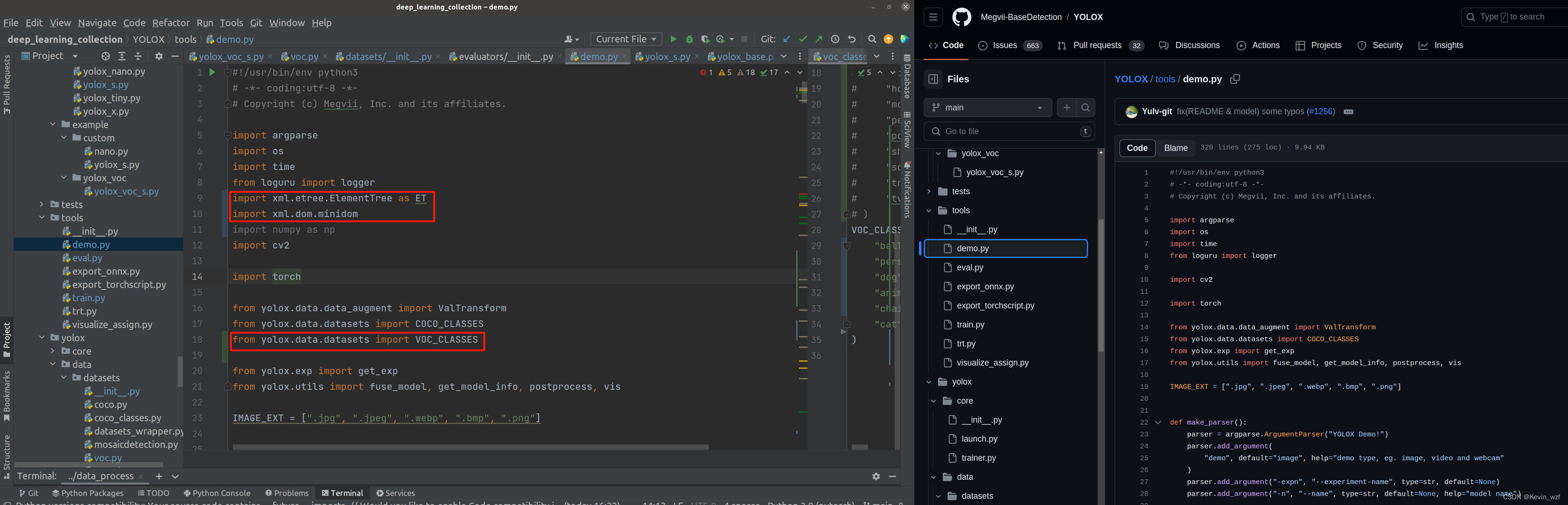1568x505 pixels.
Task: Run the current file with the green play icon
Action: (673, 39)
